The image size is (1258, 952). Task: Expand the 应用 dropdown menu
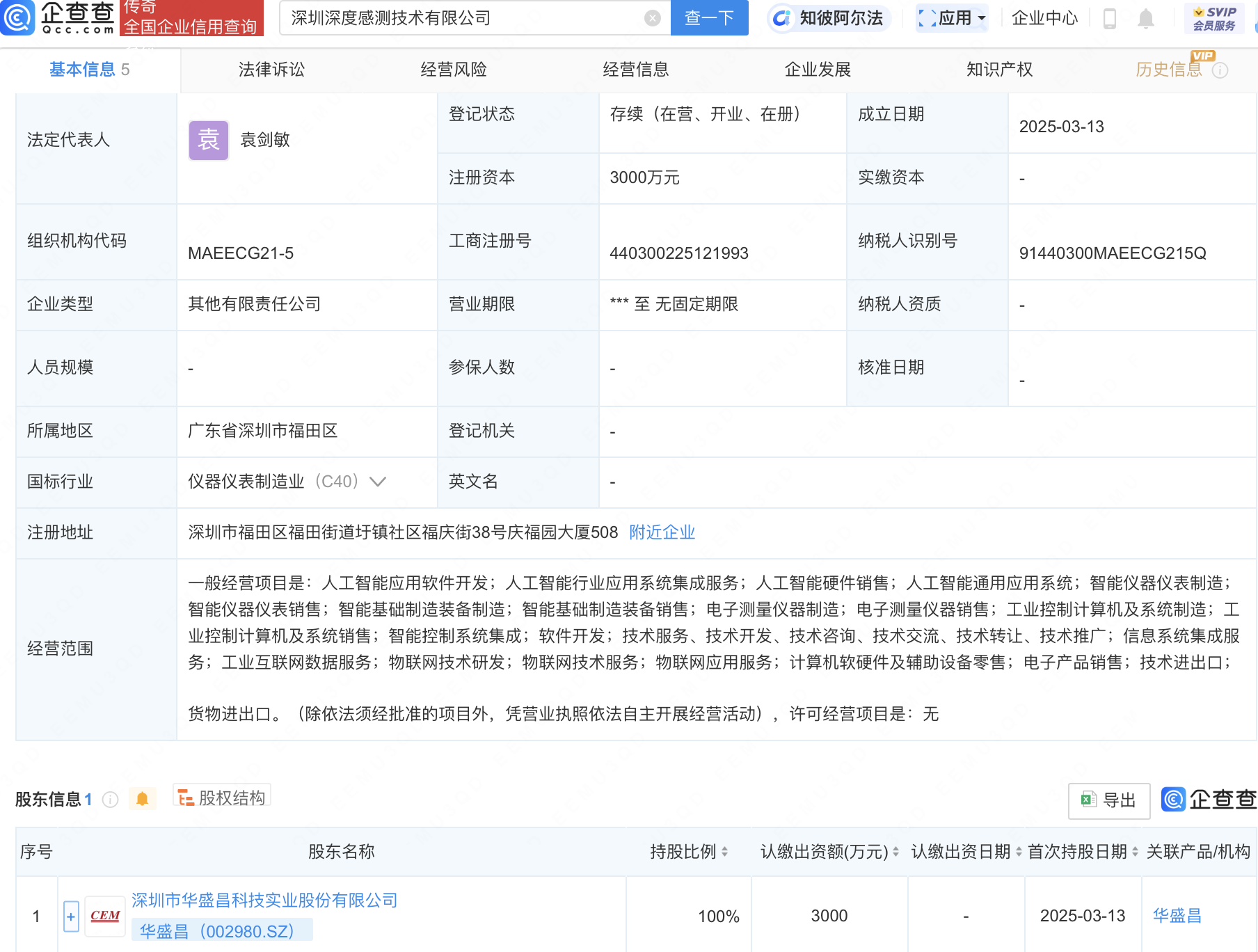click(952, 18)
